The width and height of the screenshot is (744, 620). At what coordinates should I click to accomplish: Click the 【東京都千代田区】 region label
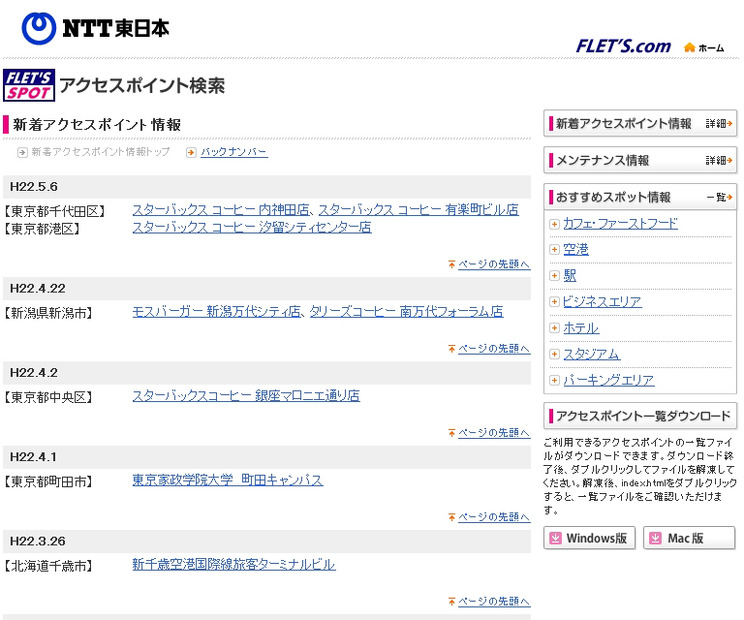(55, 212)
